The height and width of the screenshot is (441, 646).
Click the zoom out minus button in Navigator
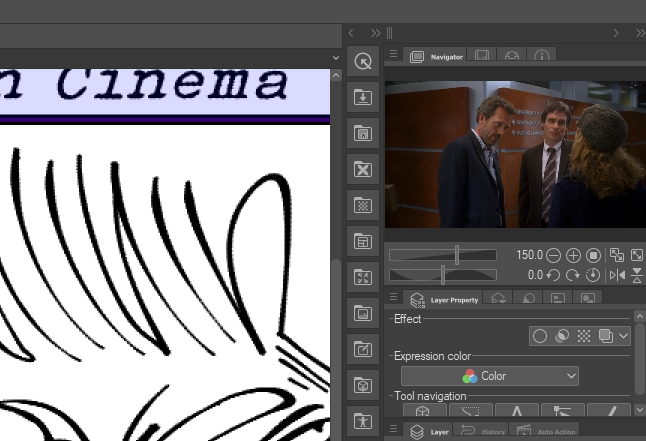554,256
